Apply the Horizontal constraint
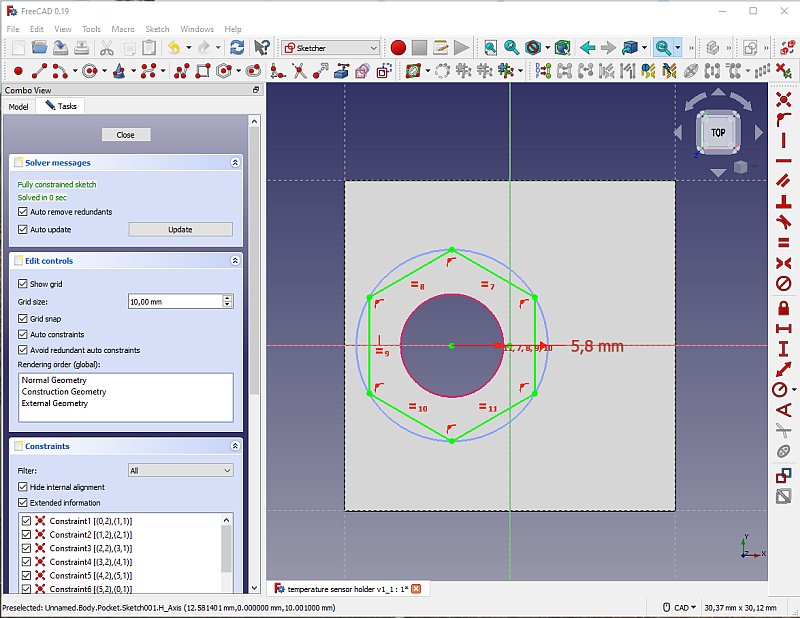This screenshot has width=800, height=618. click(x=784, y=161)
